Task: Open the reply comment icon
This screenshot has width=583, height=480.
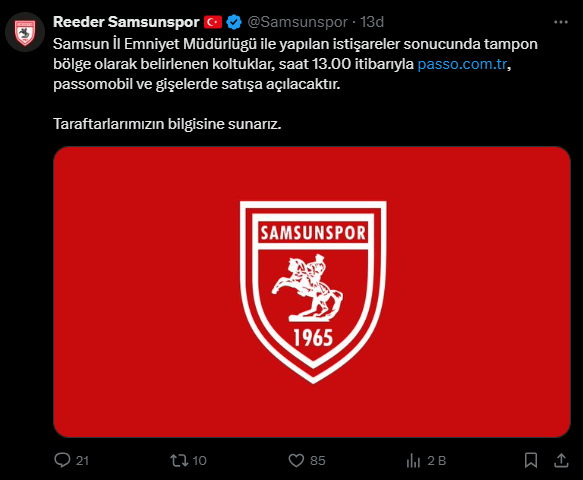Action: pos(62,460)
